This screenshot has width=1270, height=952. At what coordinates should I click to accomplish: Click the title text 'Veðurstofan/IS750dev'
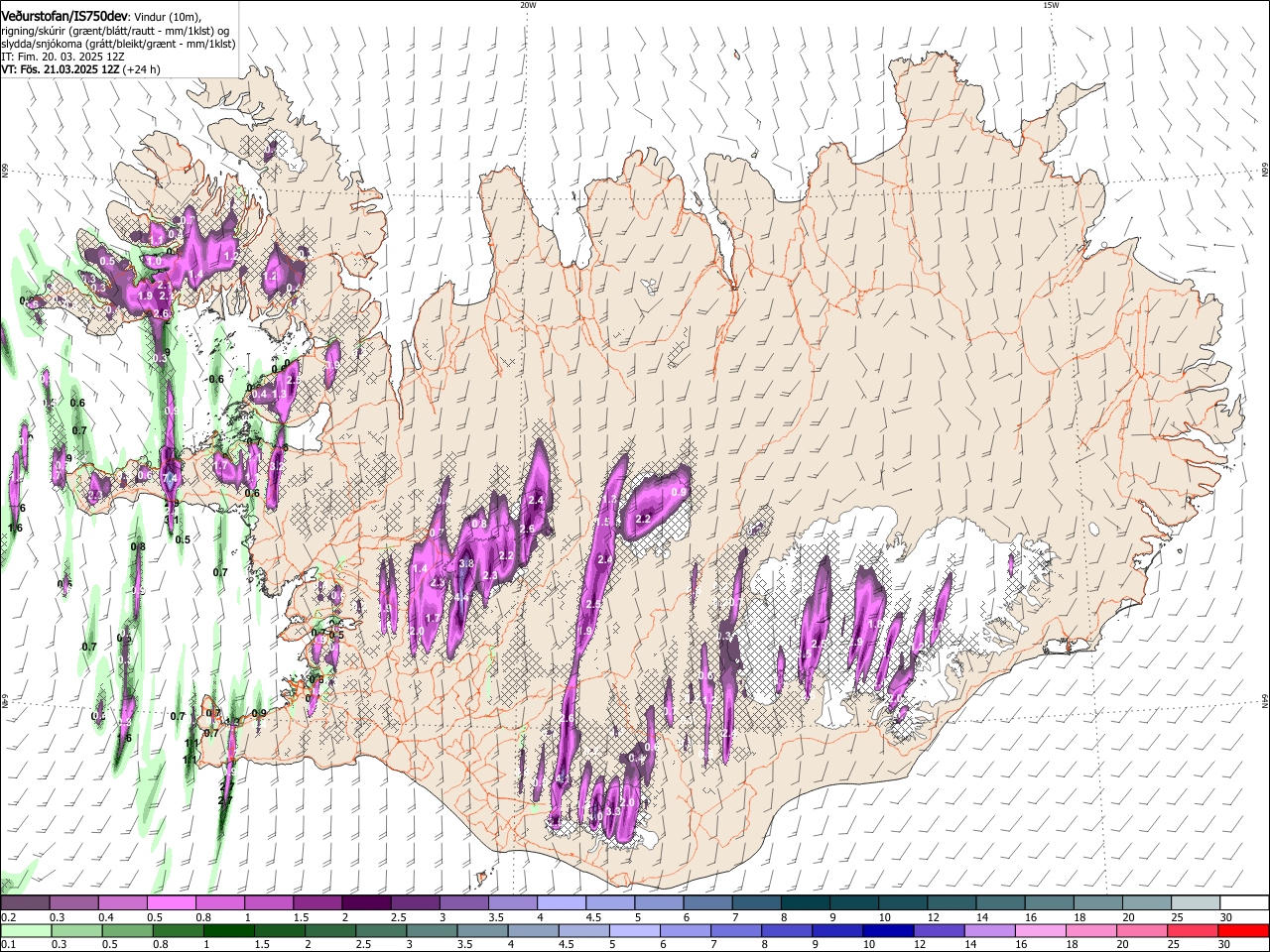(64, 14)
